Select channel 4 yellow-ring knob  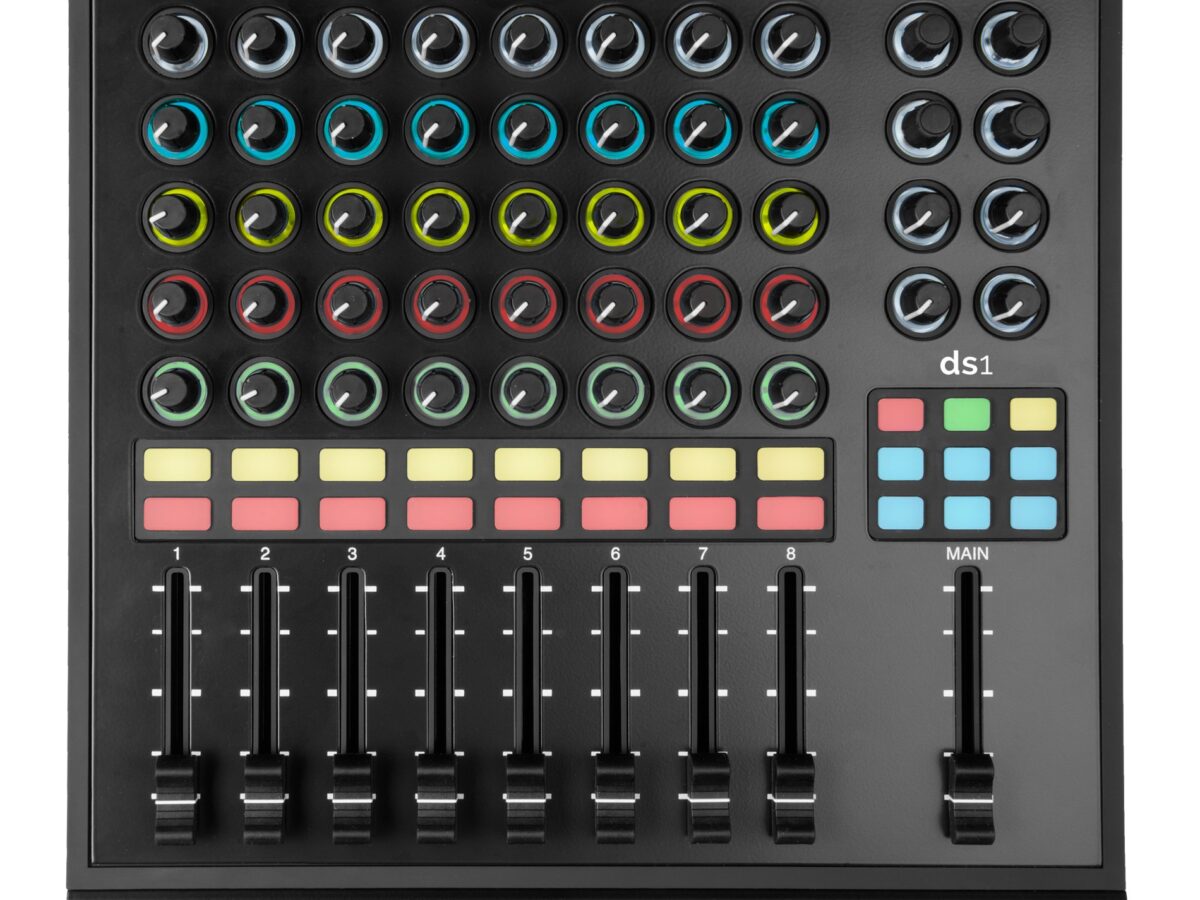point(440,216)
